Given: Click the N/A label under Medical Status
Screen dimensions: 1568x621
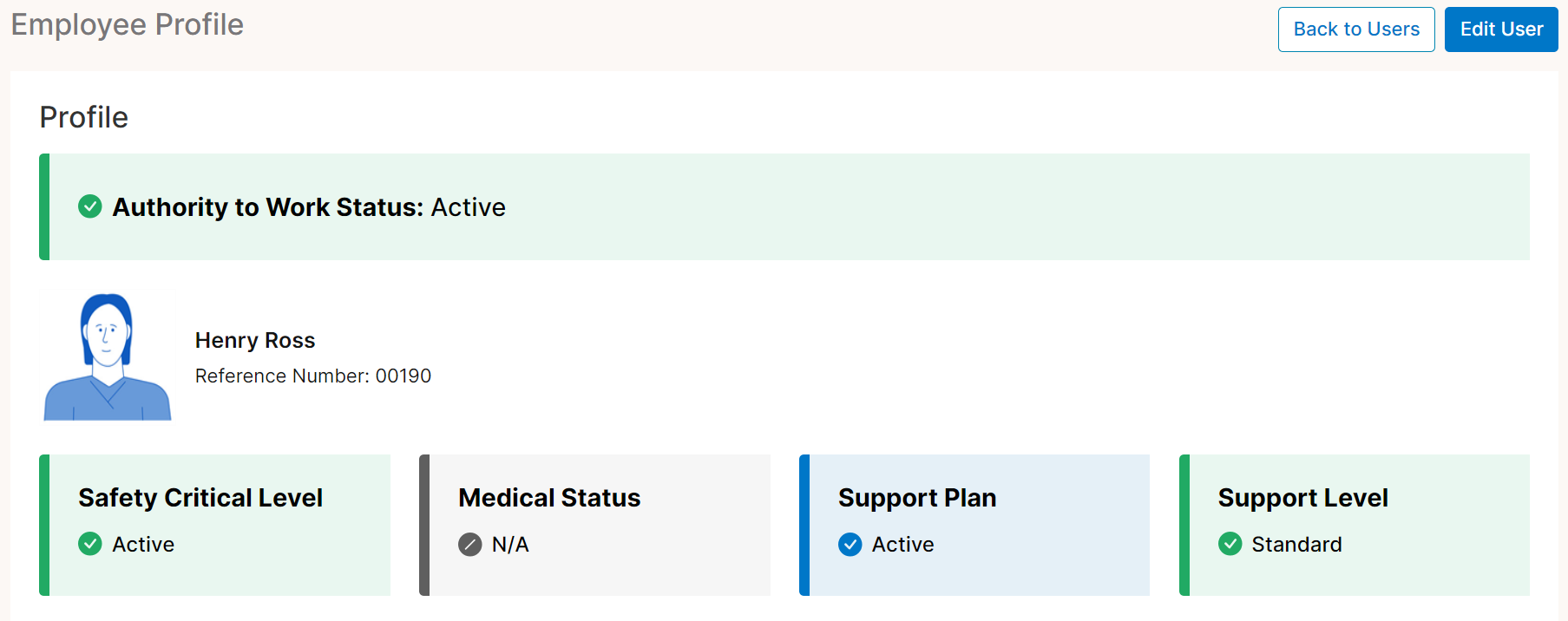Looking at the screenshot, I should 510,545.
